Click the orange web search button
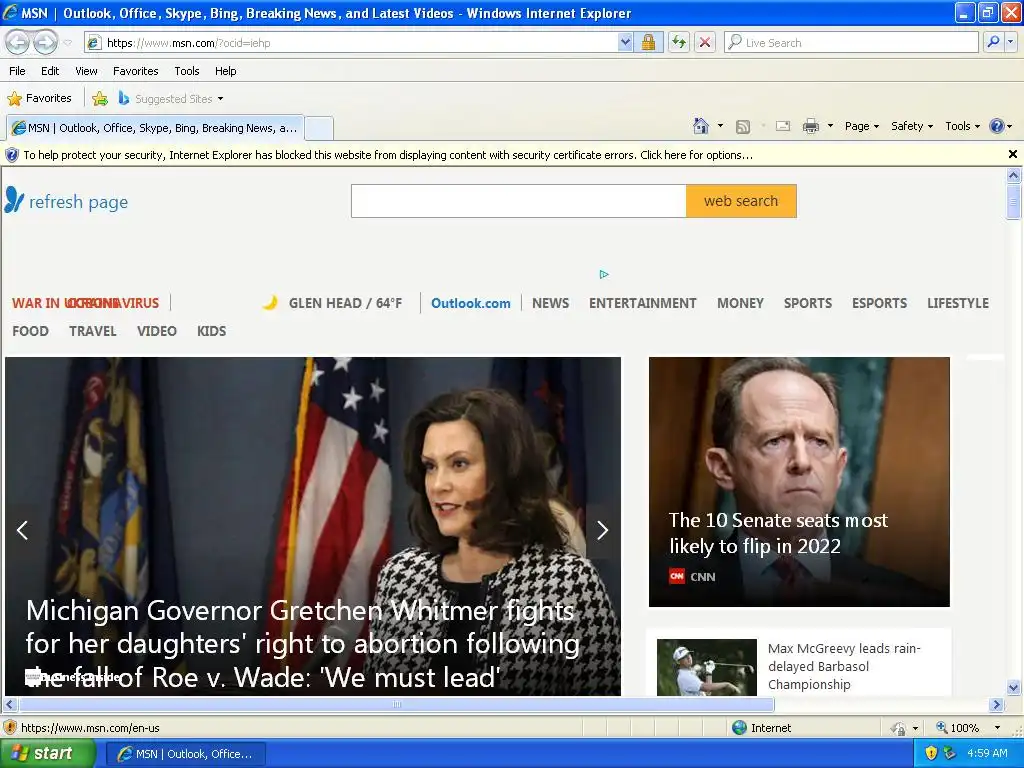The image size is (1024, 768). [741, 201]
